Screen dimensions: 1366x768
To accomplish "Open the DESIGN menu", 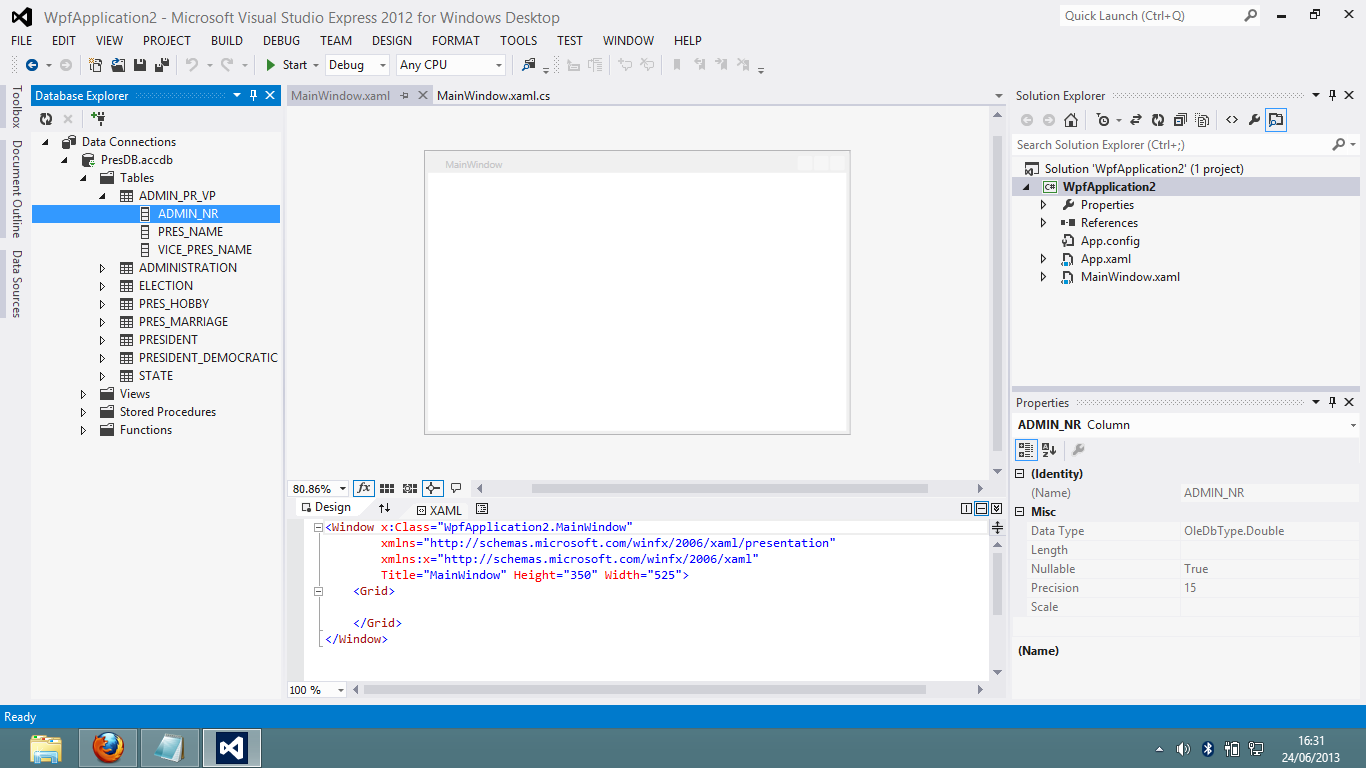I will pos(391,41).
